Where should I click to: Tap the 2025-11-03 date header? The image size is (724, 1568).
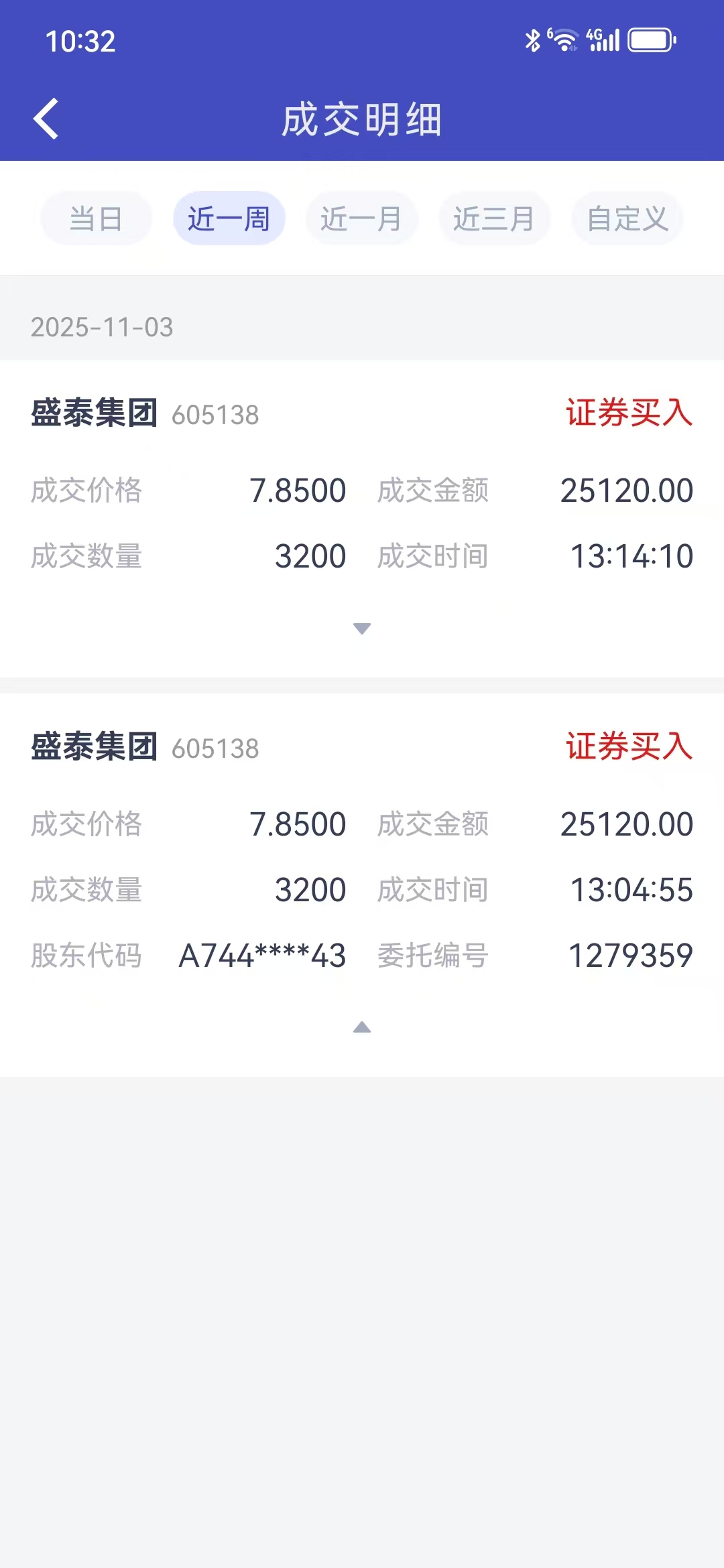(x=102, y=327)
